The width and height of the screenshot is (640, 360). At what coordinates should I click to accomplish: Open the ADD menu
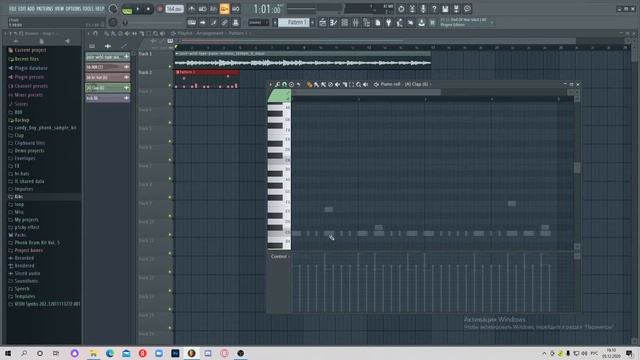pyautogui.click(x=31, y=9)
